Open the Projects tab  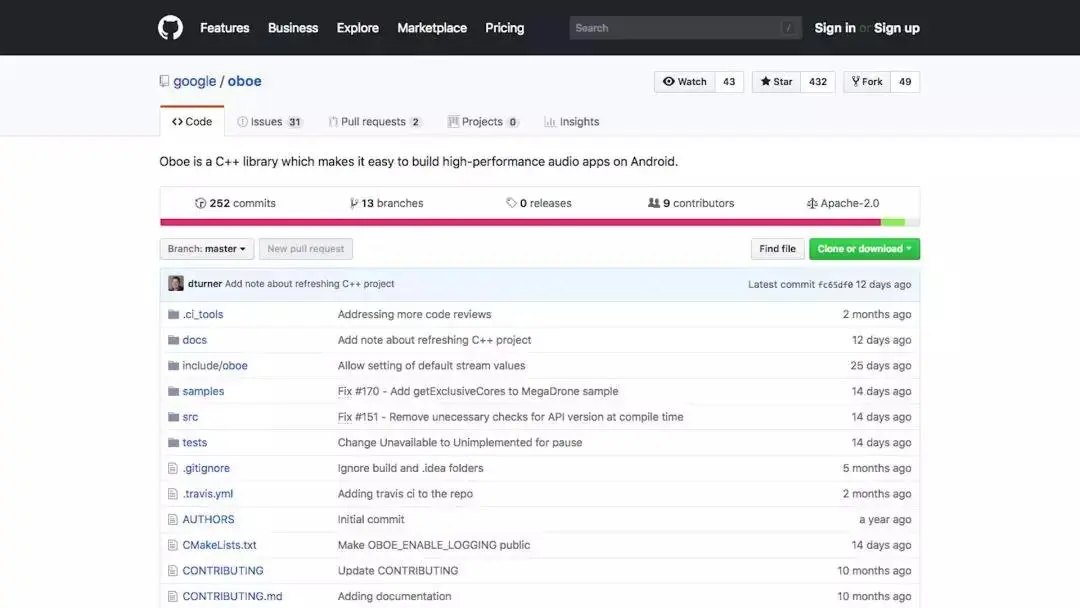pyautogui.click(x=483, y=122)
